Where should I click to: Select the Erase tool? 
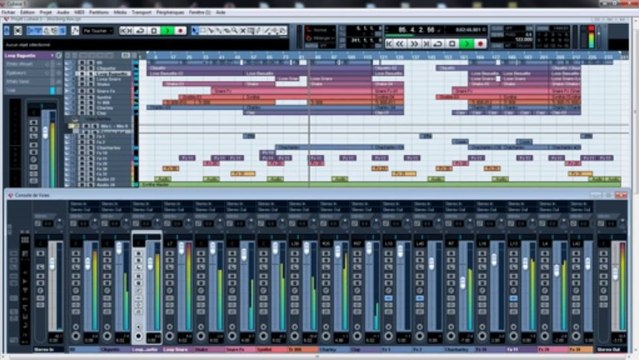pyautogui.click(x=227, y=31)
